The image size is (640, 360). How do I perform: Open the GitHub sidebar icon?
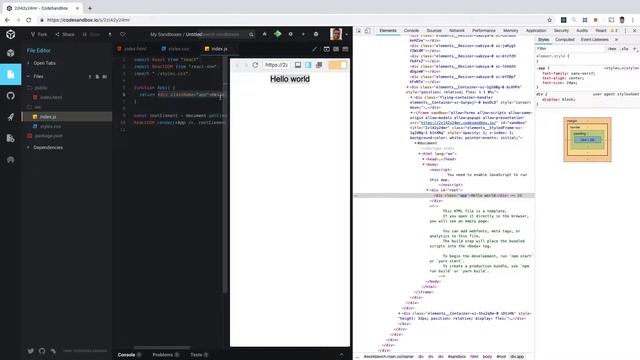tap(11, 96)
